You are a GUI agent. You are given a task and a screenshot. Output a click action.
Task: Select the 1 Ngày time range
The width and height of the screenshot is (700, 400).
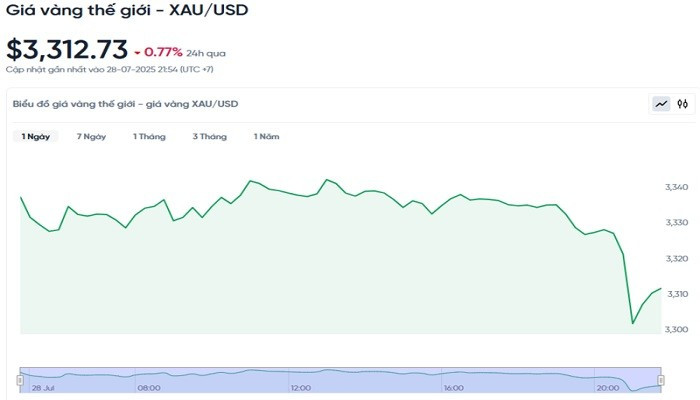click(35, 136)
